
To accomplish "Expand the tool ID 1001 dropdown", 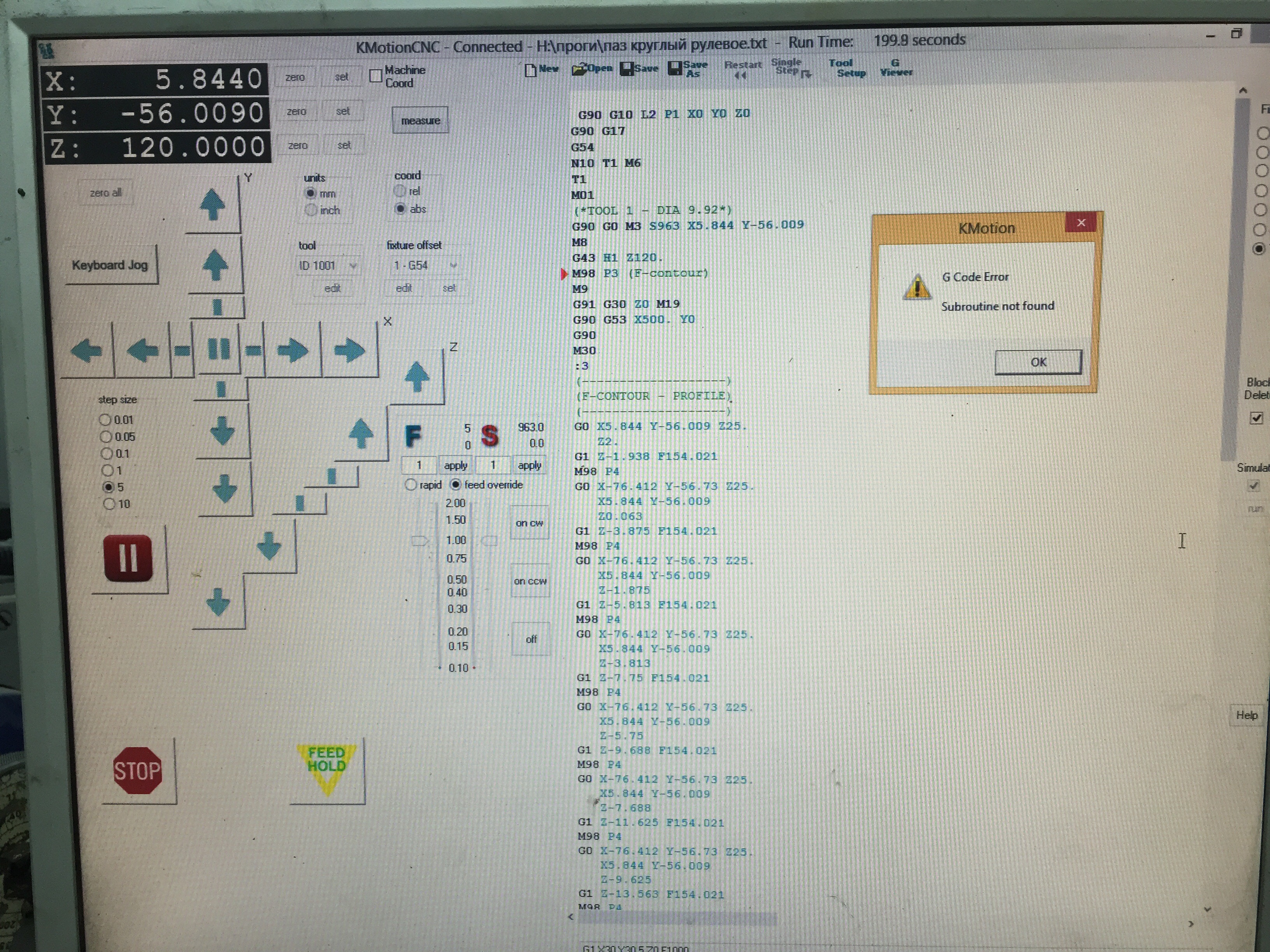I will point(353,265).
